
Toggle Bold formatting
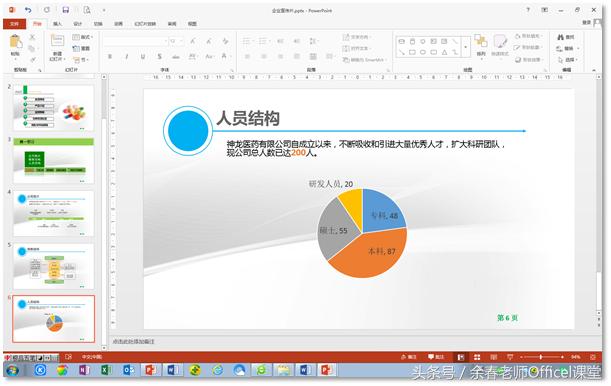tap(110, 57)
